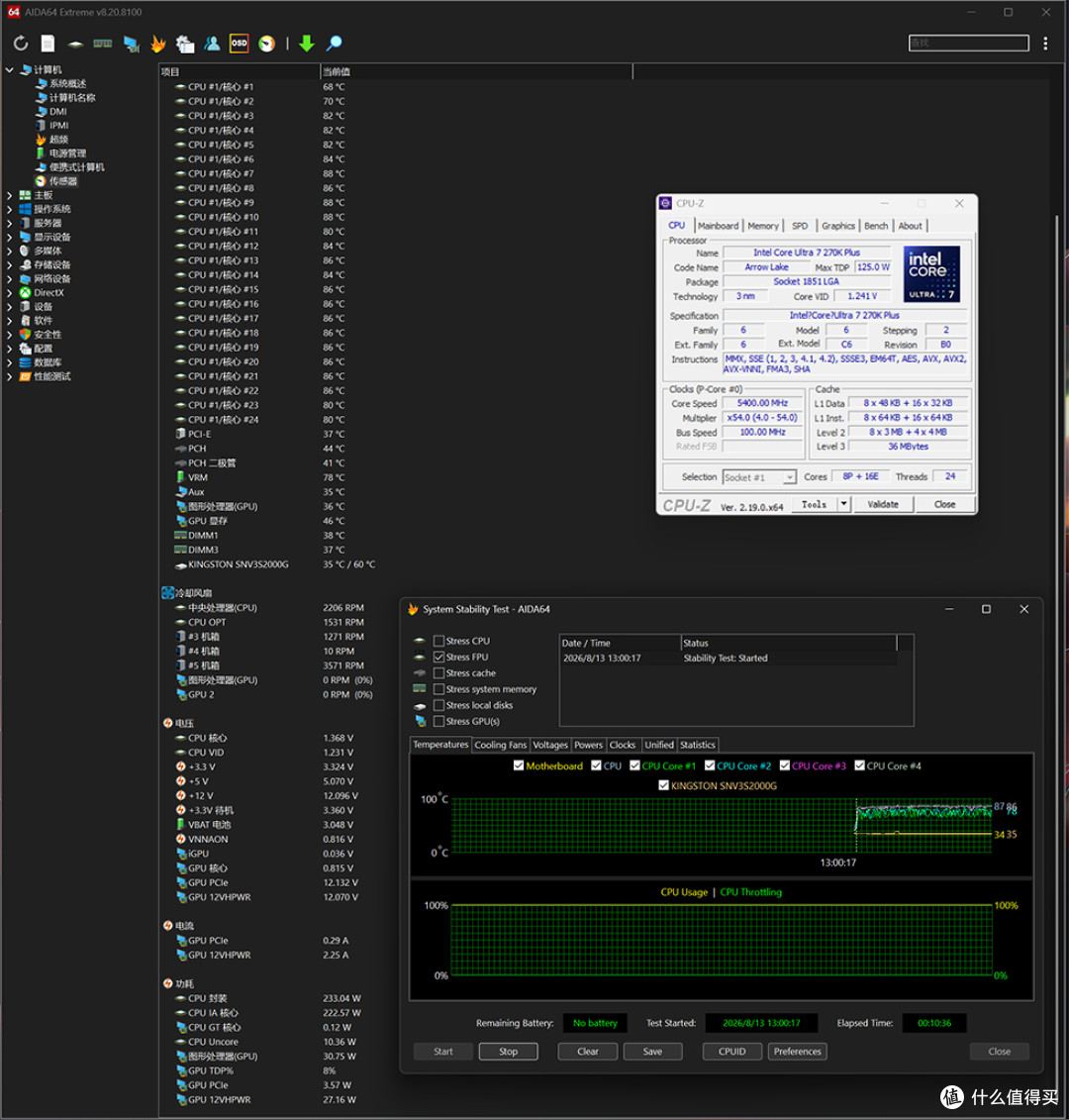The image size is (1069, 1120).
Task: Click the sensor gauge toolbar icon
Action: click(x=266, y=44)
